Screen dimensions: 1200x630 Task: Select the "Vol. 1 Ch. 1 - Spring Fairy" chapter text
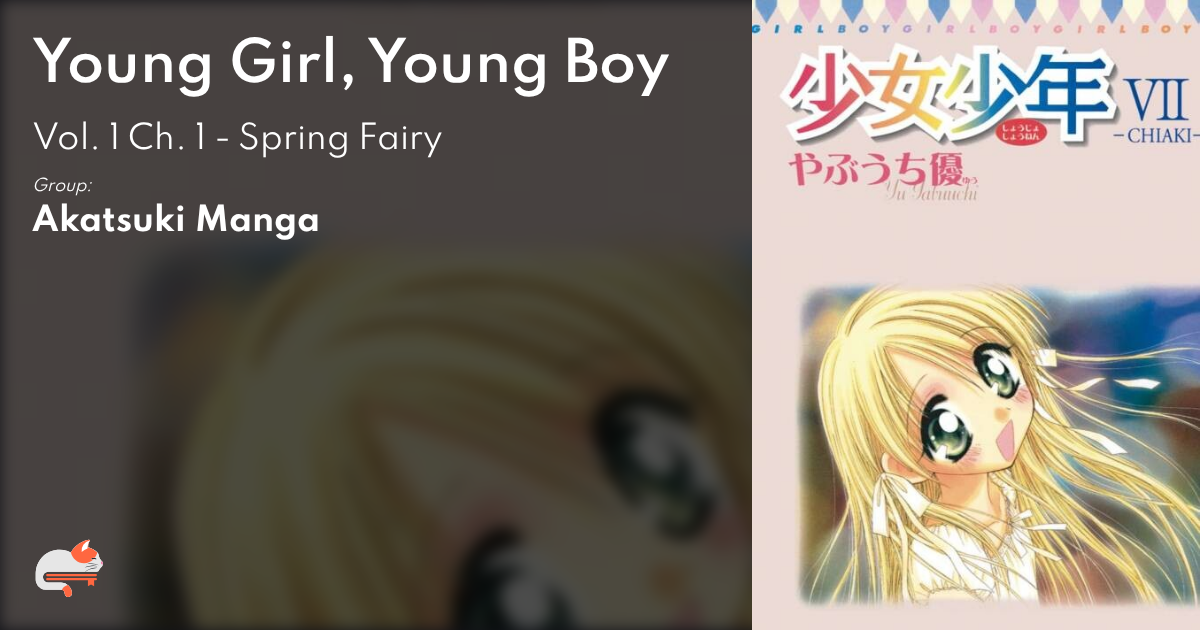coord(238,138)
